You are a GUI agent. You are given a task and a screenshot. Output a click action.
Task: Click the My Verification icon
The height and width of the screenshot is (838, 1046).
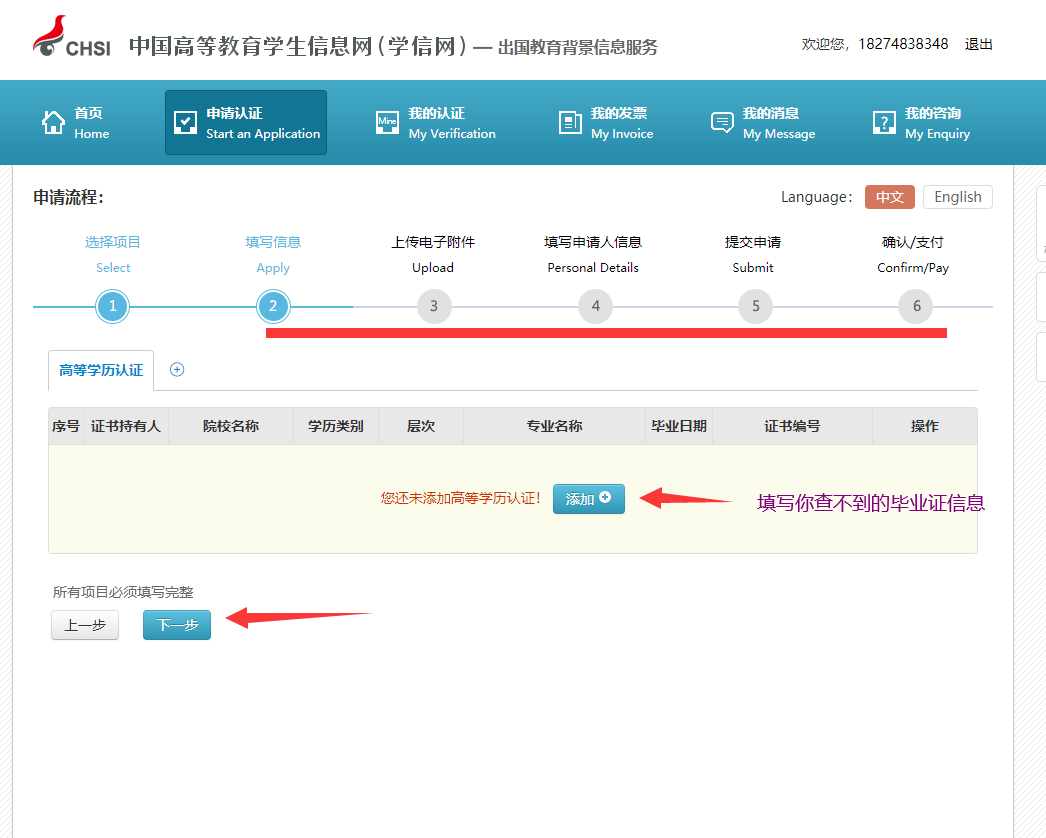(387, 123)
